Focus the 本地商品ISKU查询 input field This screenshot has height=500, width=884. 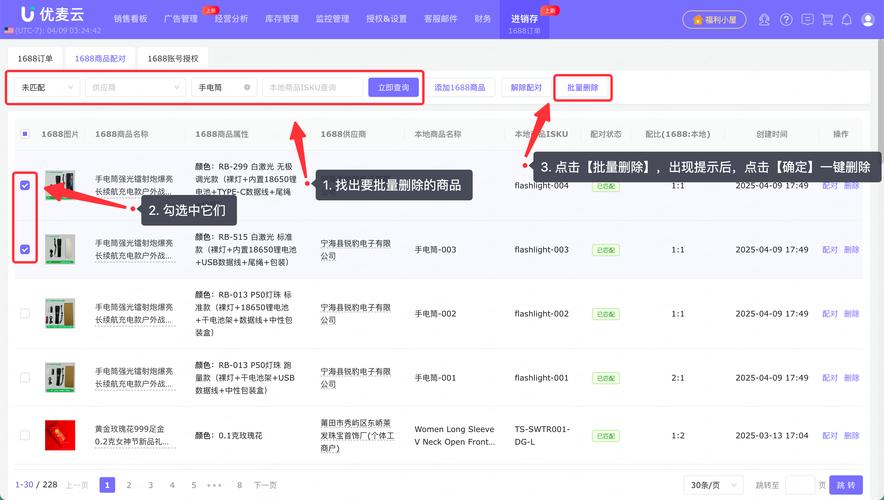click(x=312, y=87)
